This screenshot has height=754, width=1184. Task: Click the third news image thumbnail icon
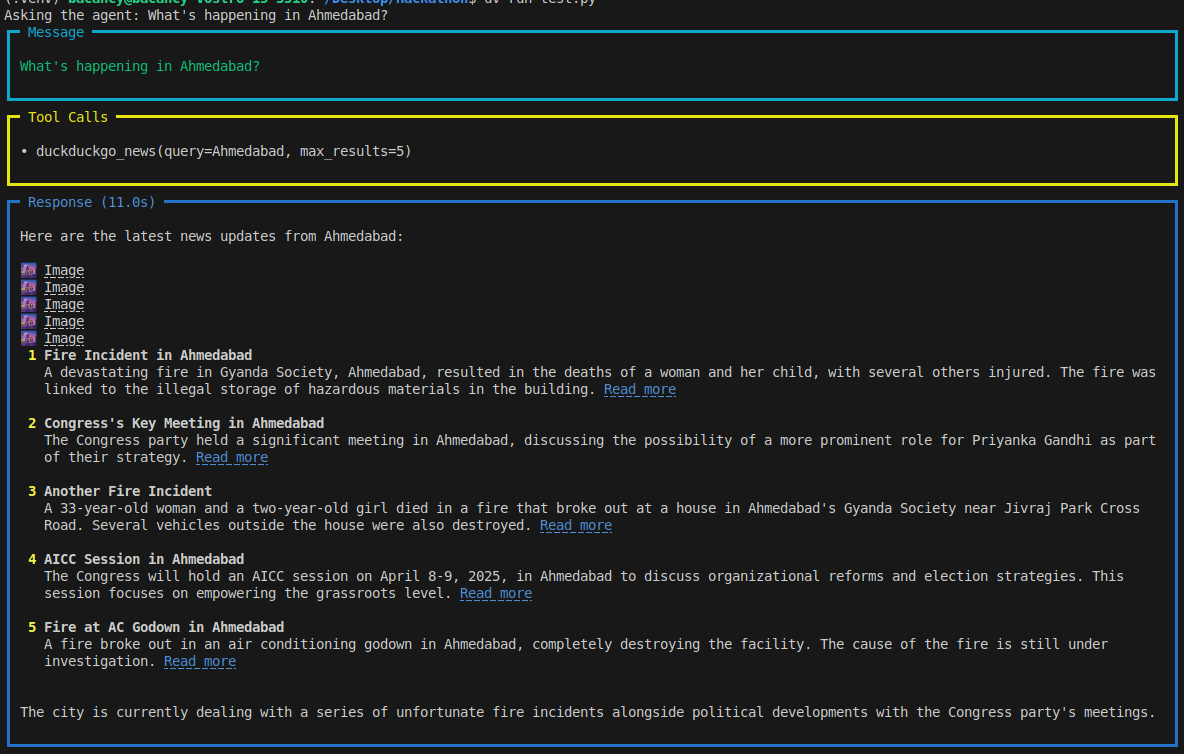pos(28,304)
